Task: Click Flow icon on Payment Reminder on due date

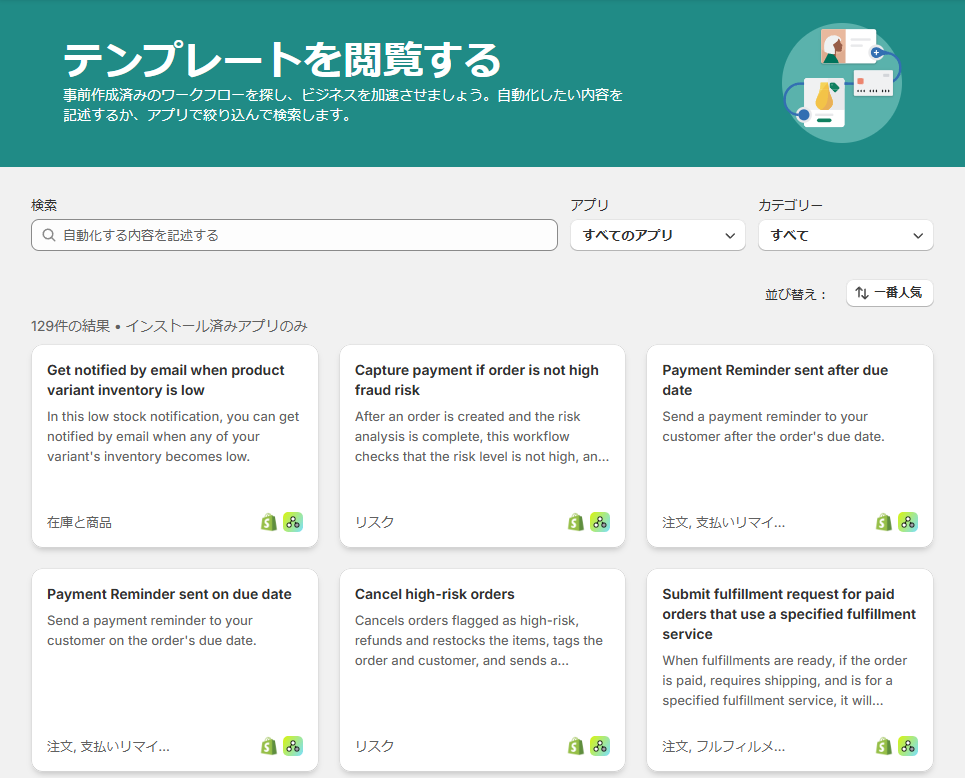Action: (x=293, y=746)
